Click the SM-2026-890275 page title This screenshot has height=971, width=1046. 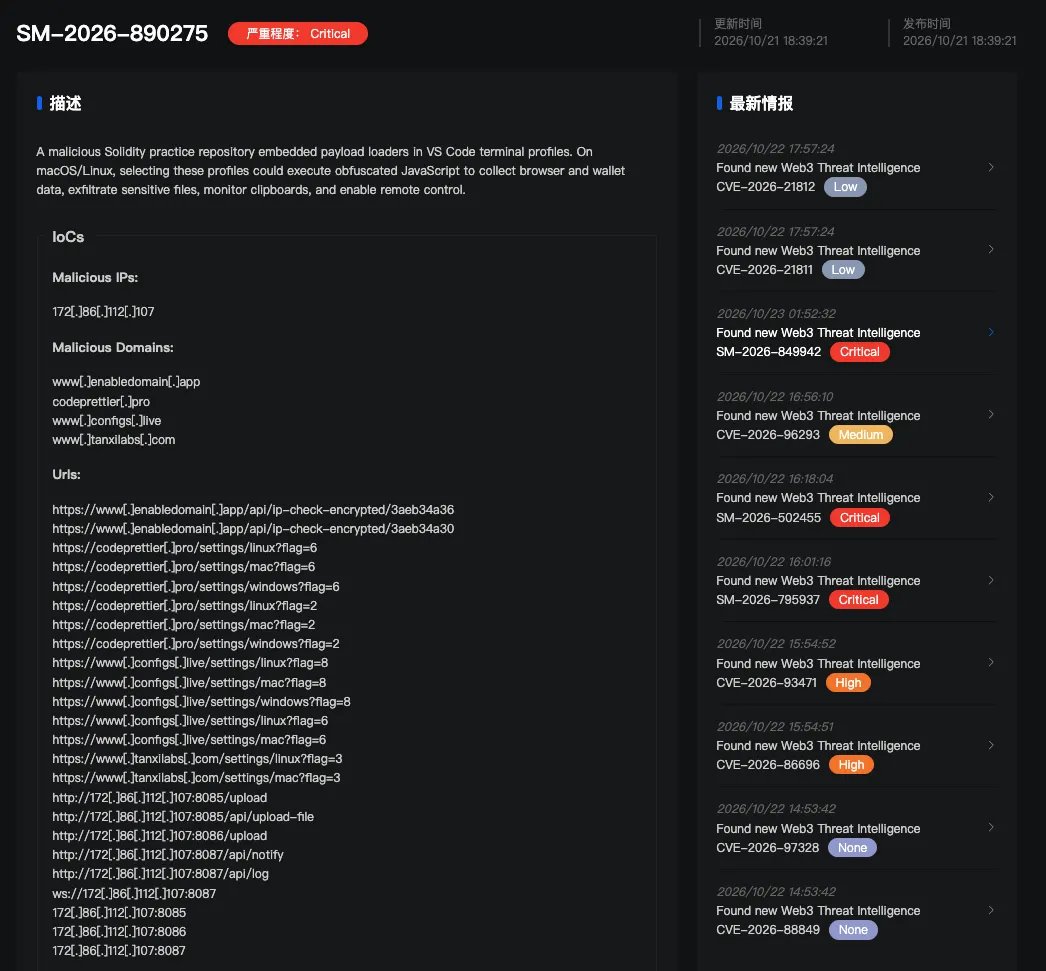coord(112,33)
